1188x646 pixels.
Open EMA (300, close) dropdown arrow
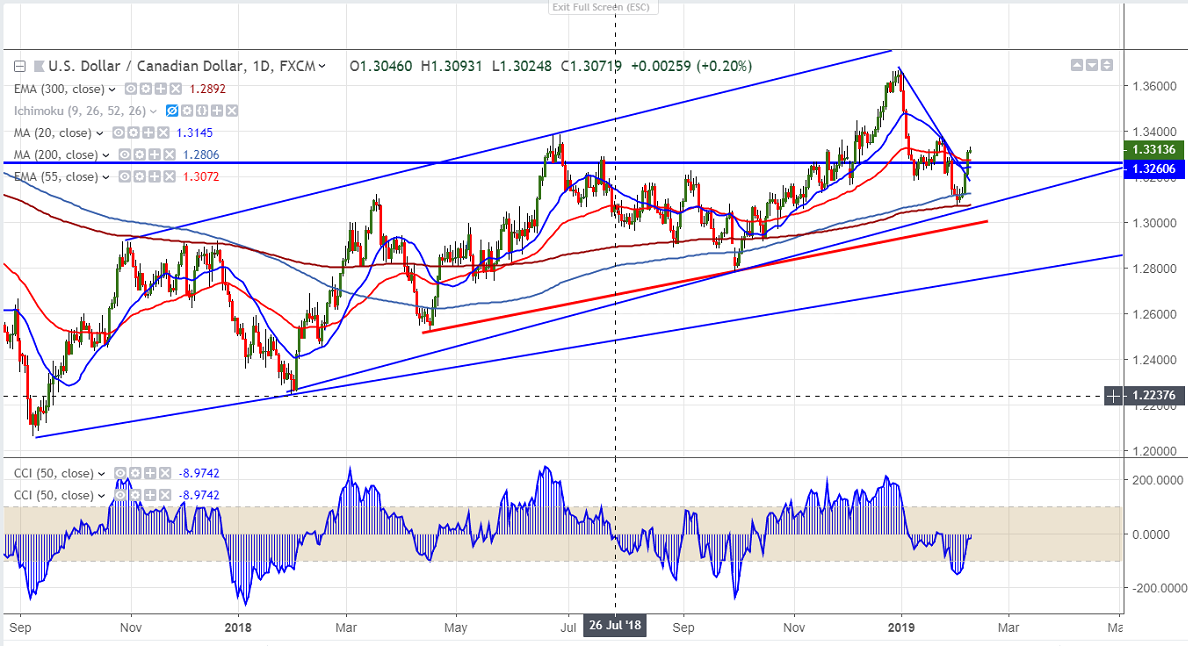click(112, 89)
